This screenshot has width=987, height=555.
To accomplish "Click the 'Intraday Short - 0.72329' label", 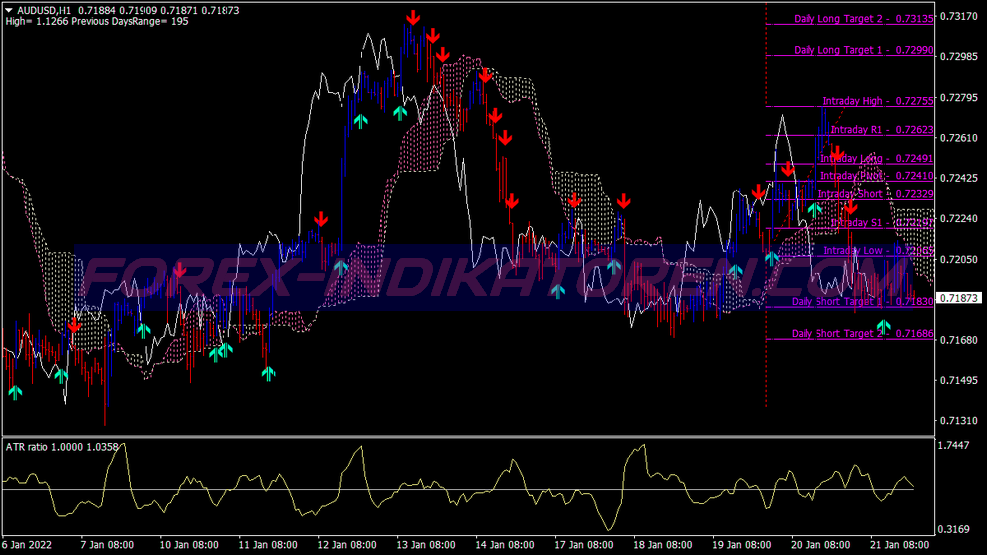I will (x=876, y=194).
